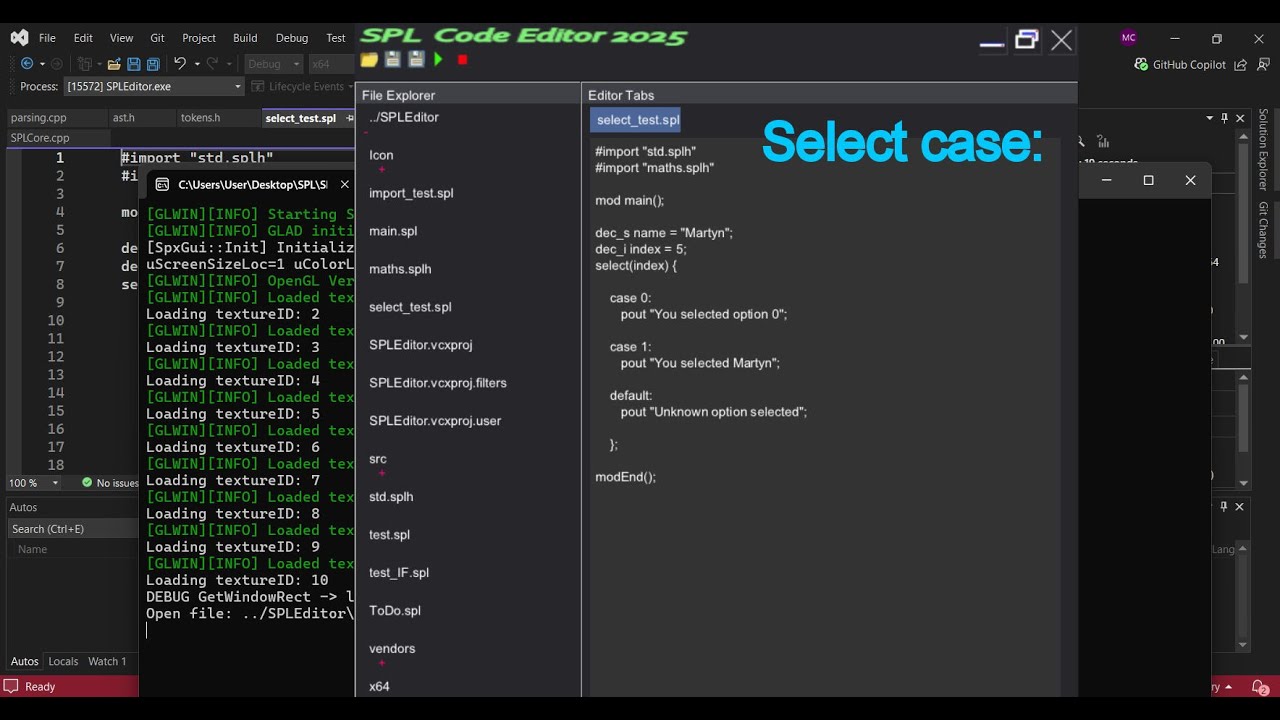Image resolution: width=1280 pixels, height=720 pixels.
Task: Open select_test.spl in File Explorer list
Action: point(410,307)
